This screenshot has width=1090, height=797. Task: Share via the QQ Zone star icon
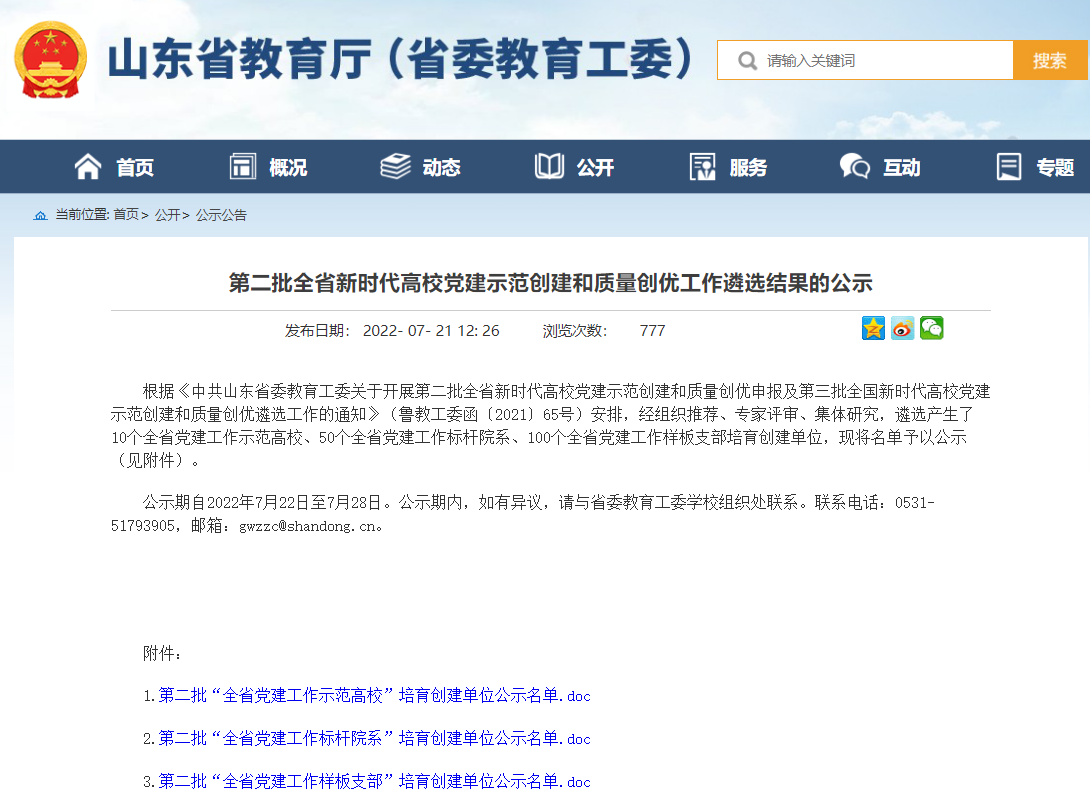coord(873,328)
